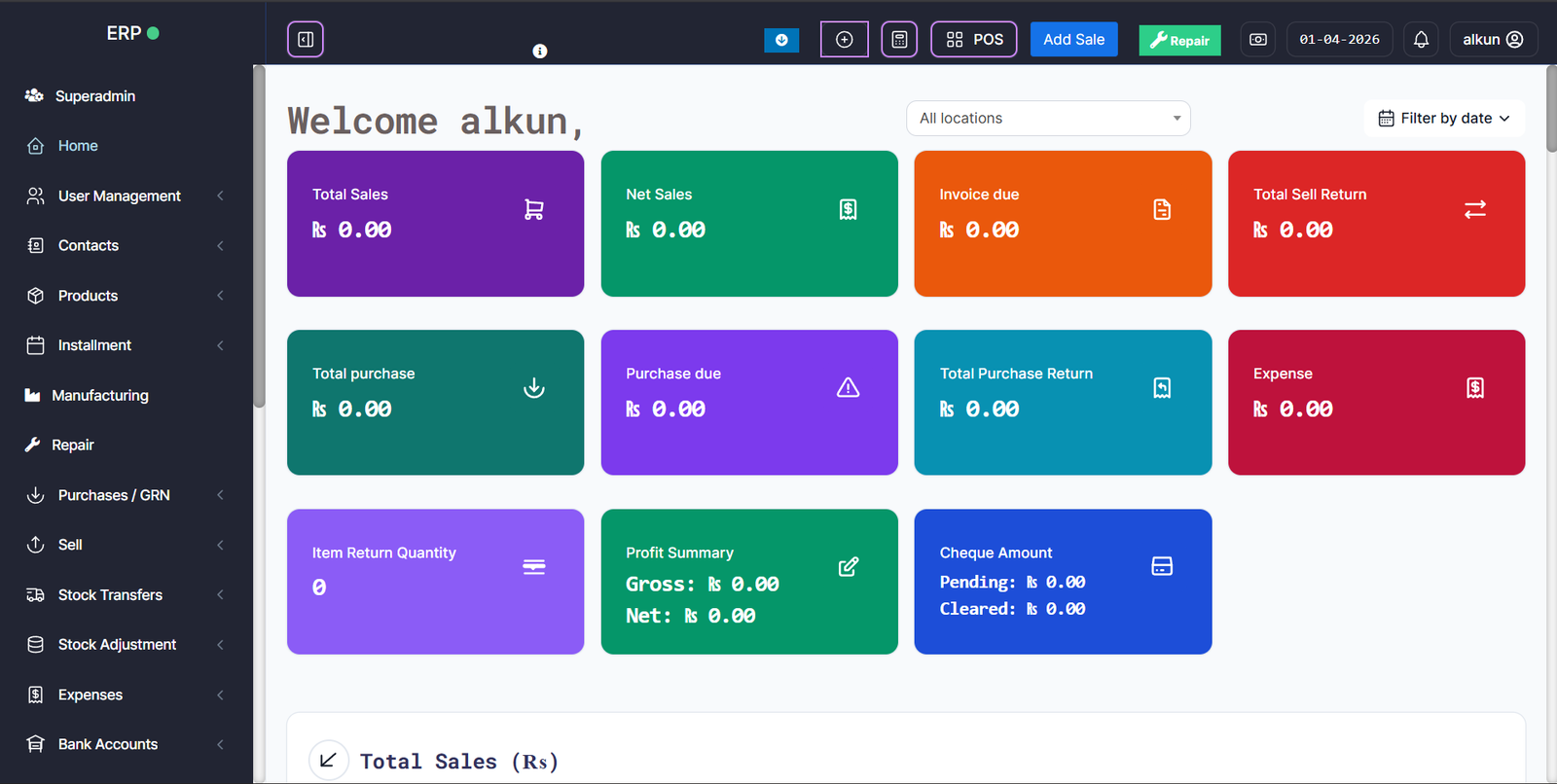This screenshot has height=784, width=1557.
Task: Expand the Bank Accounts submenu arrow
Action: pos(220,744)
